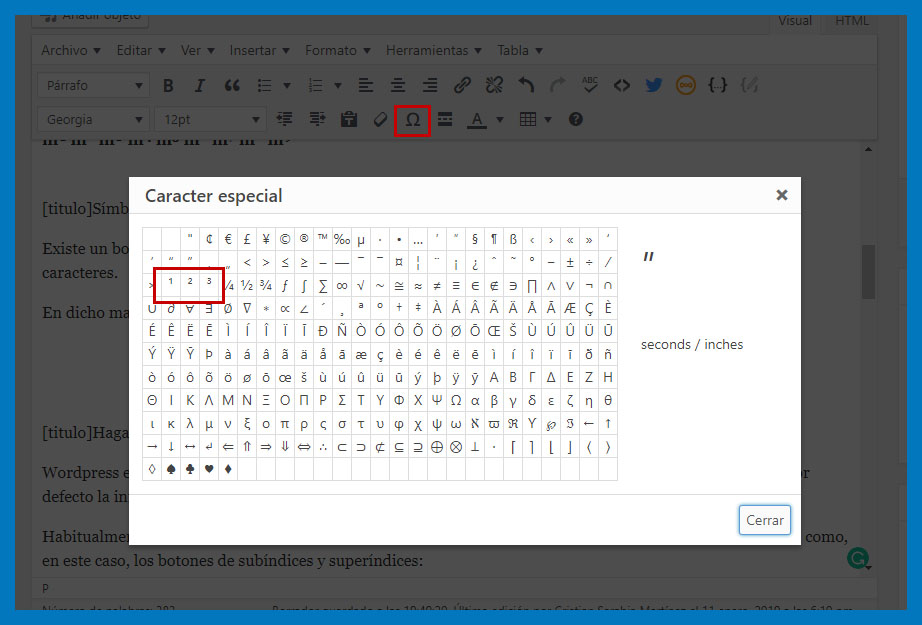Insert the copyright © character
Viewport: 922px width, 625px height.
285,239
